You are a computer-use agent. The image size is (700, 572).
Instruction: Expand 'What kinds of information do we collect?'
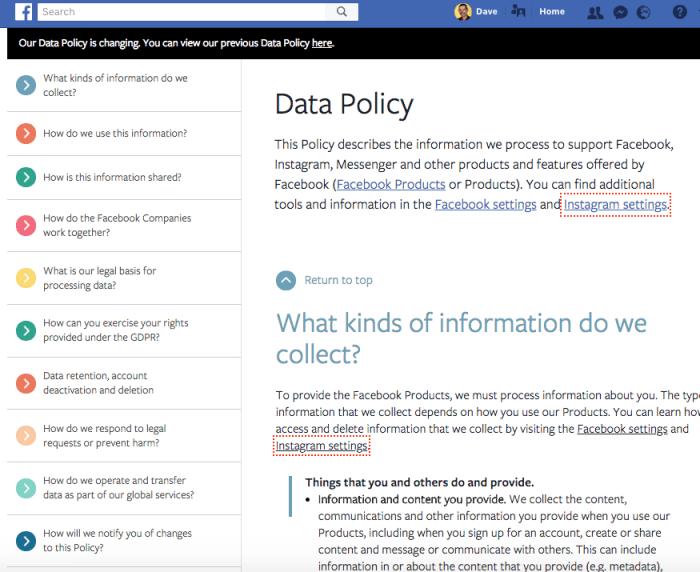coord(26,85)
